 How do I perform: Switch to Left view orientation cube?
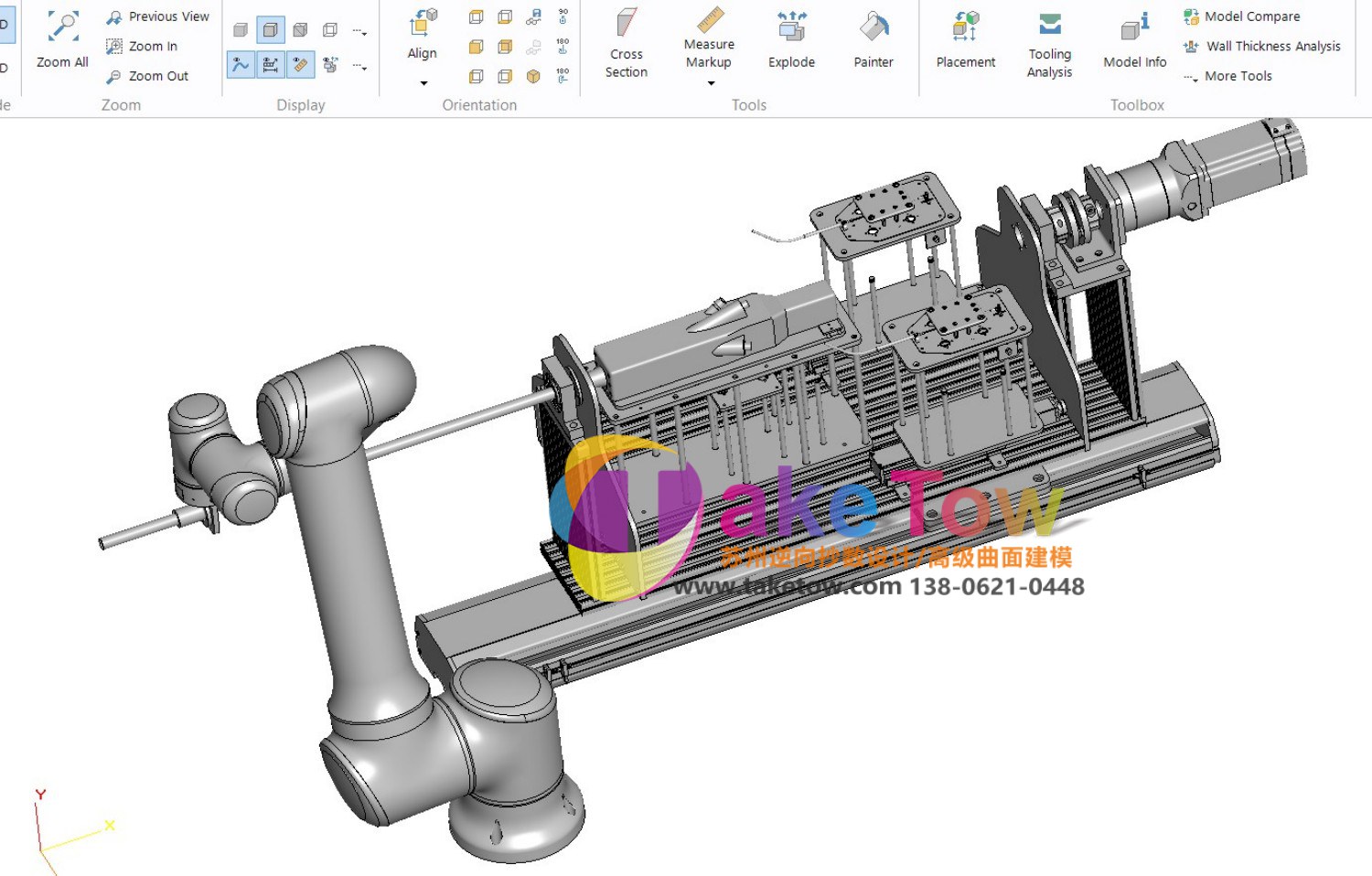pos(476,76)
